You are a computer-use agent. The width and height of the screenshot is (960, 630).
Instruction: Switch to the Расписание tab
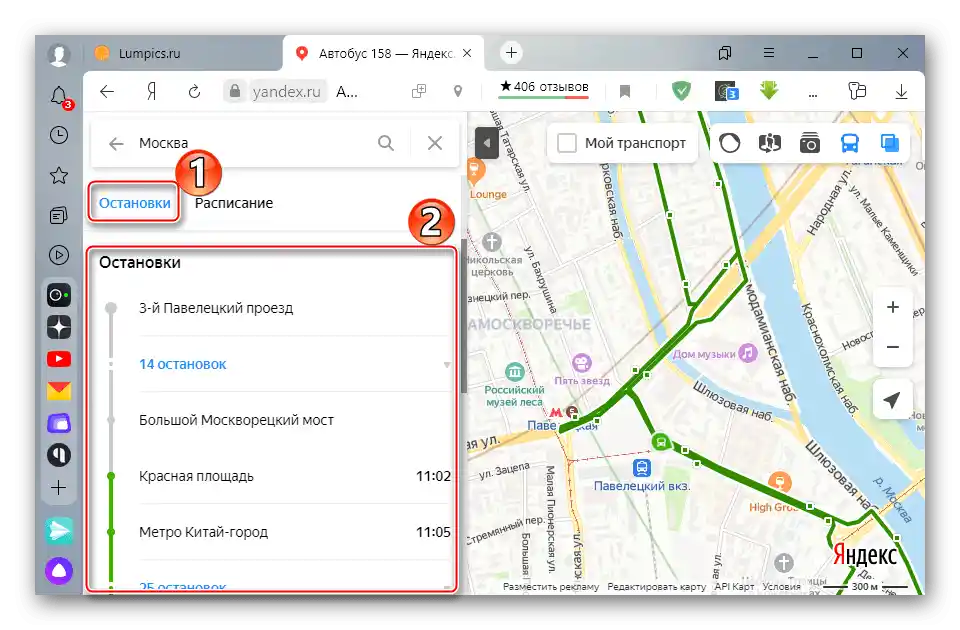pos(234,203)
